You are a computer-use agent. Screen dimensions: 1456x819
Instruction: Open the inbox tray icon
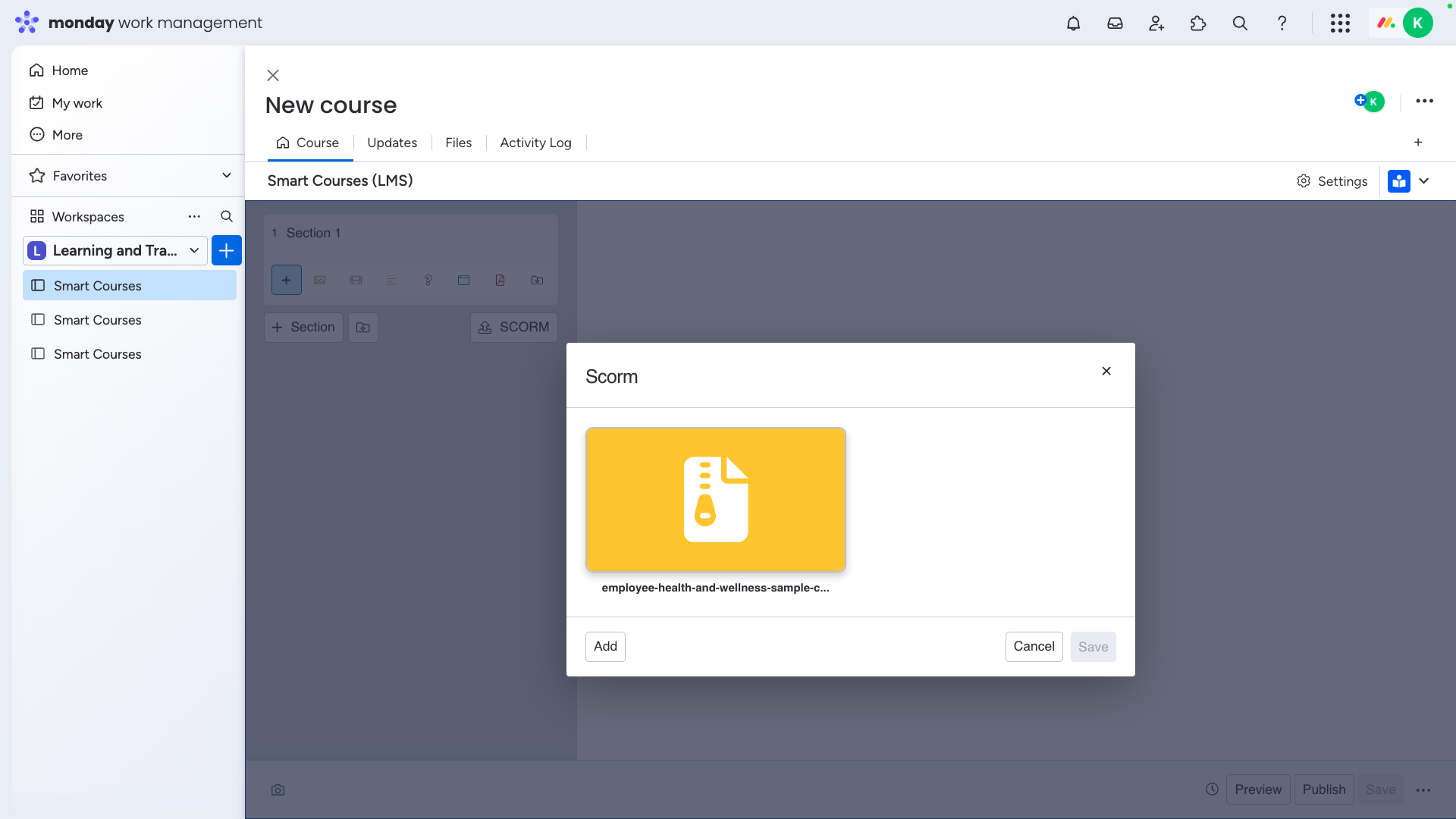coord(1115,23)
